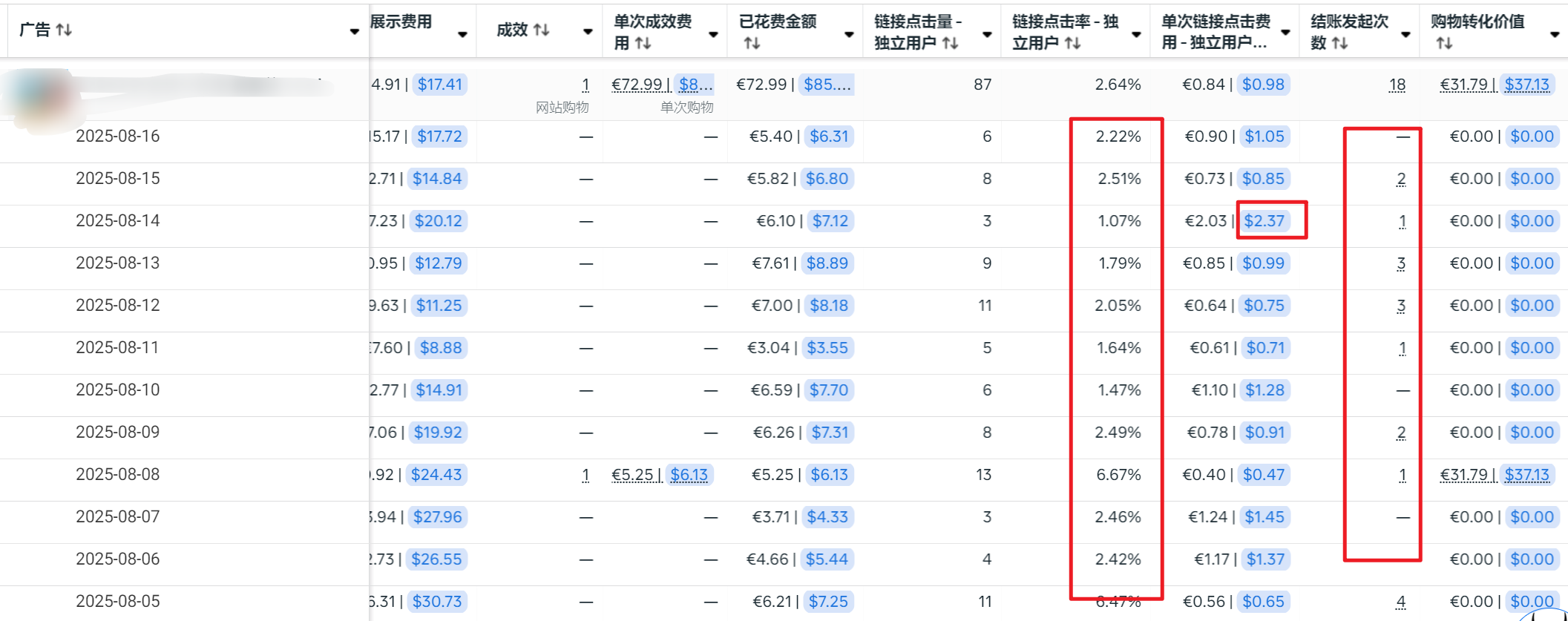Click the underlined 18 checkout total
This screenshot has height=621, width=1568.
1397,85
